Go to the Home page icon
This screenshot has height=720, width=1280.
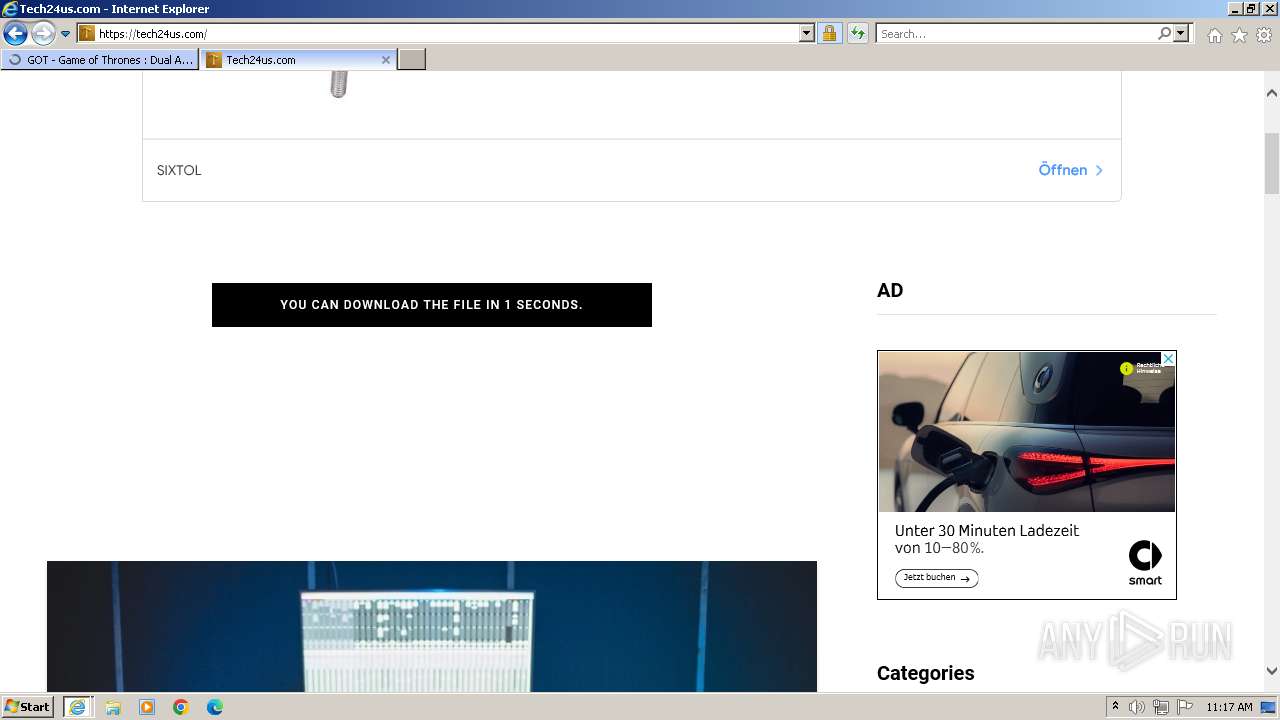(1214, 35)
